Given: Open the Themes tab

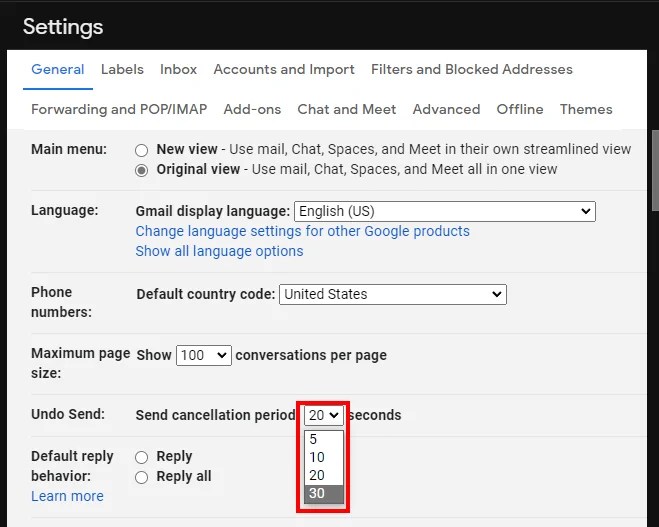Looking at the screenshot, I should (x=586, y=109).
